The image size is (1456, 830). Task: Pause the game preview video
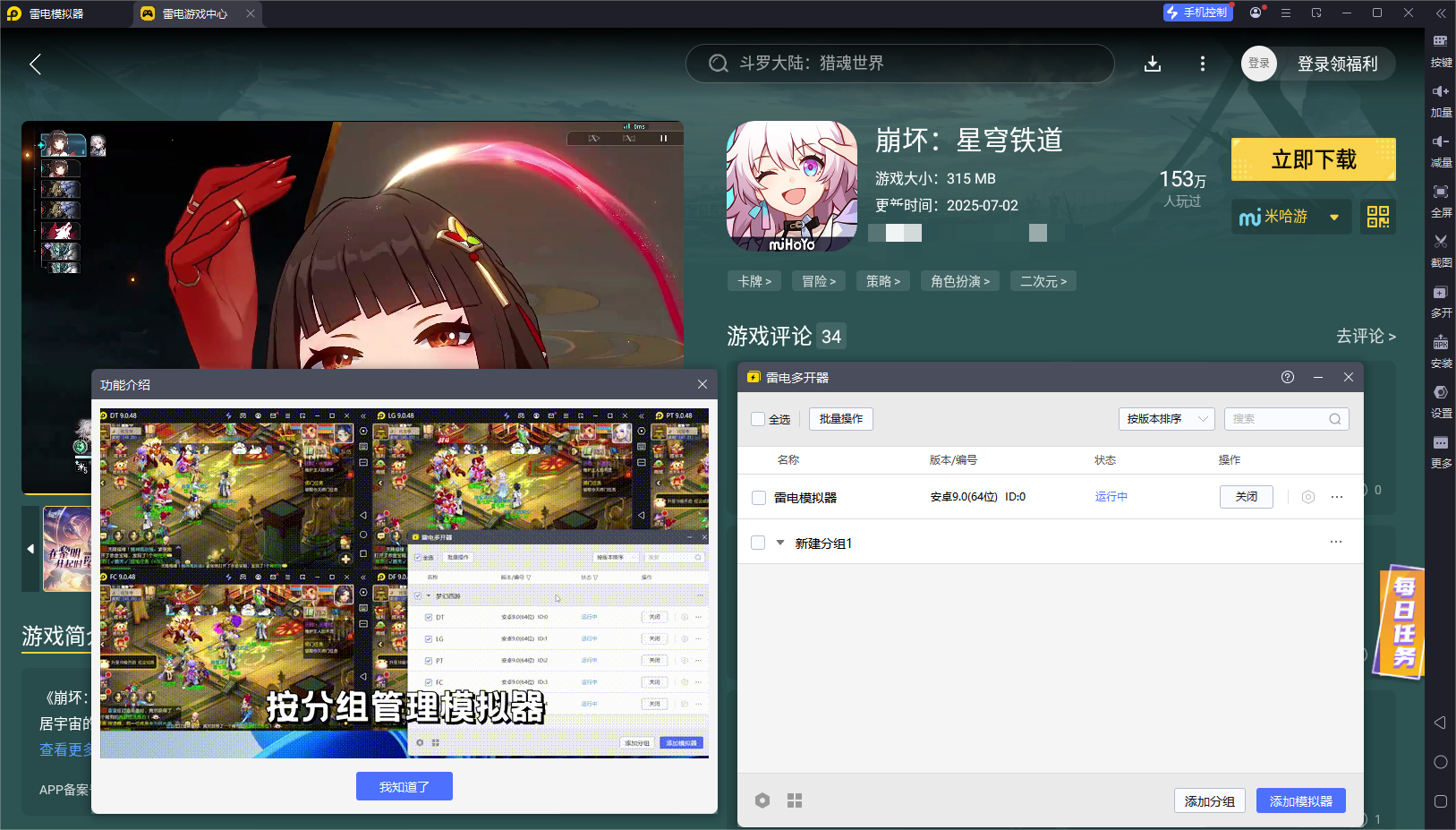664,139
